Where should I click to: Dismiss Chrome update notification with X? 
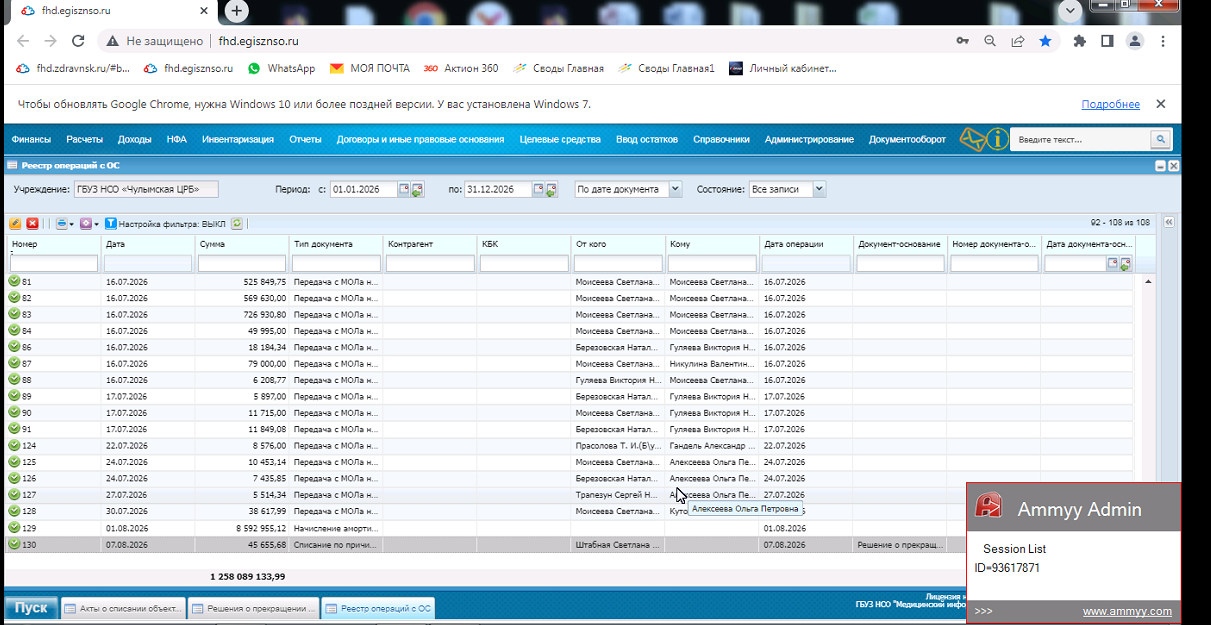(1161, 104)
